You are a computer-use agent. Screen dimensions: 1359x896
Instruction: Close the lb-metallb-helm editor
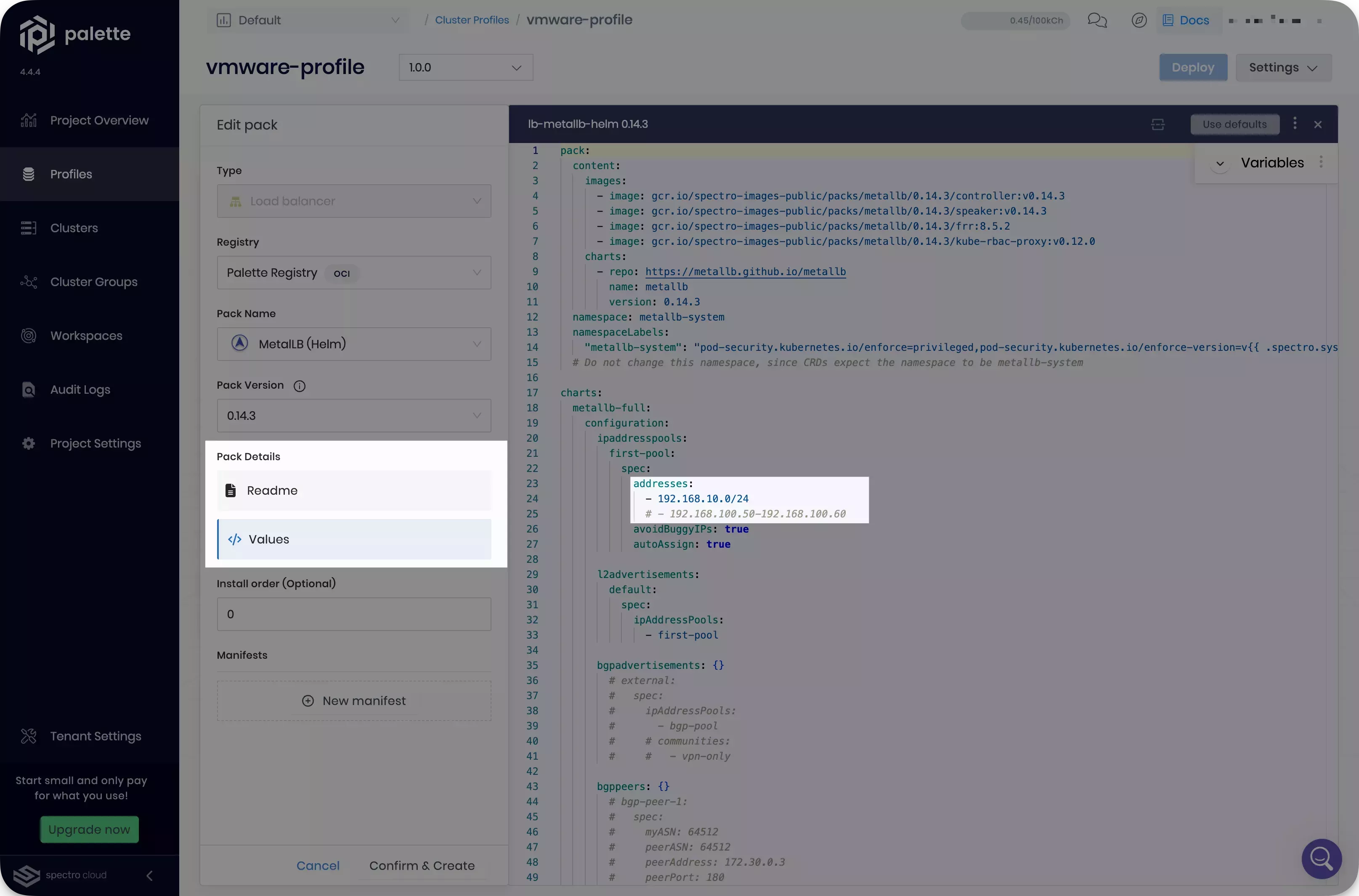point(1318,125)
